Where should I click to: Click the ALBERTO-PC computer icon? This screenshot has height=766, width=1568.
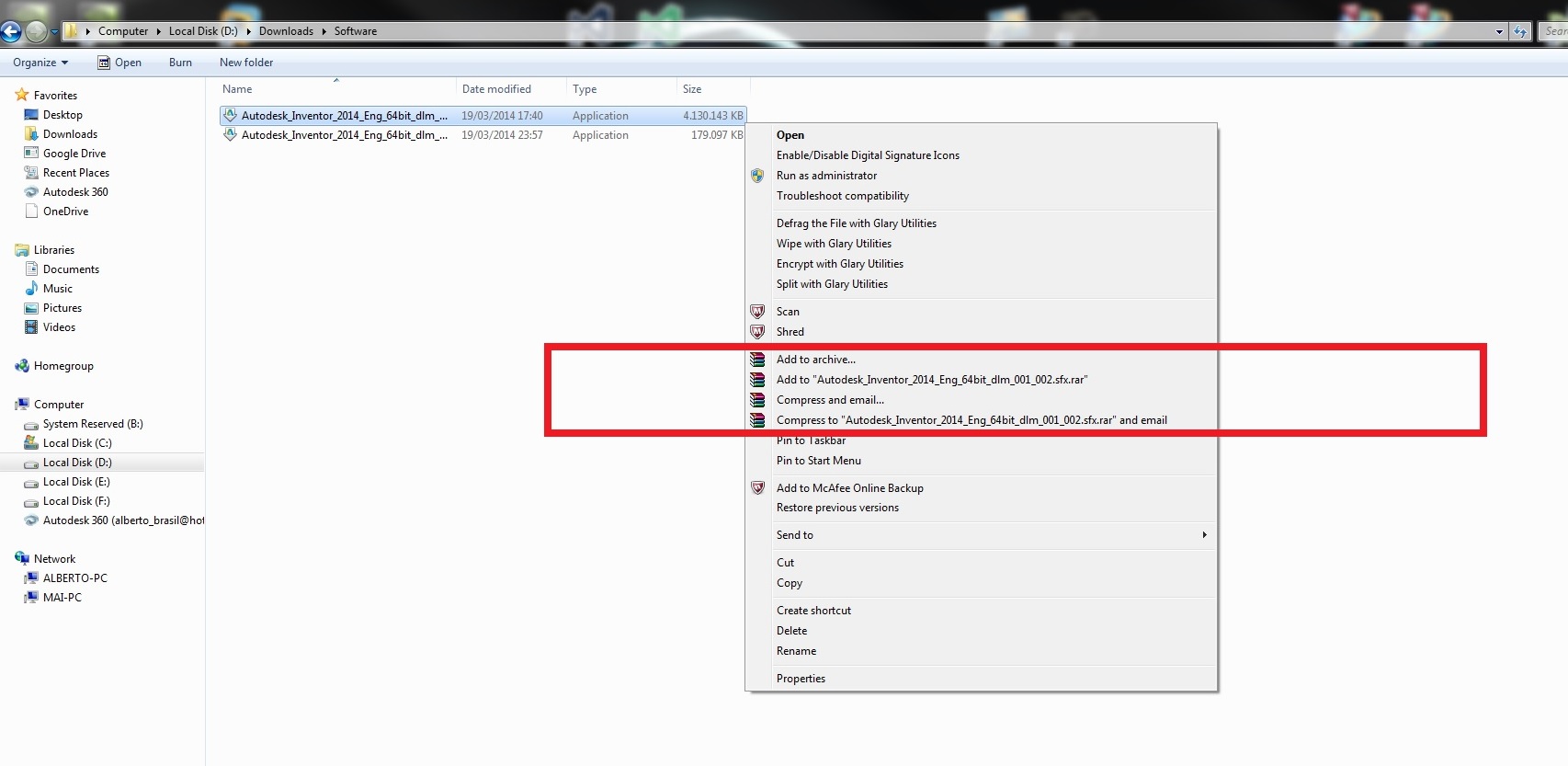coord(31,578)
